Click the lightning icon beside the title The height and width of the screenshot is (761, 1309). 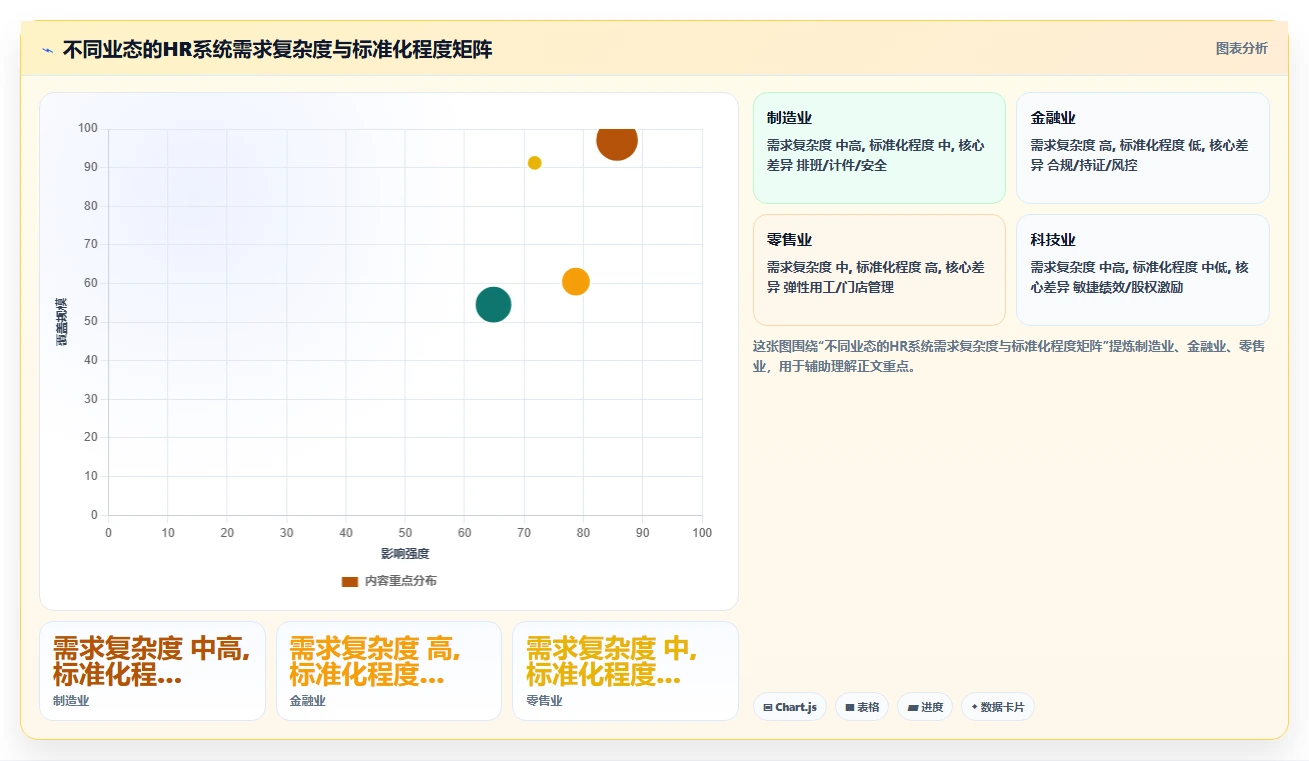pos(47,50)
